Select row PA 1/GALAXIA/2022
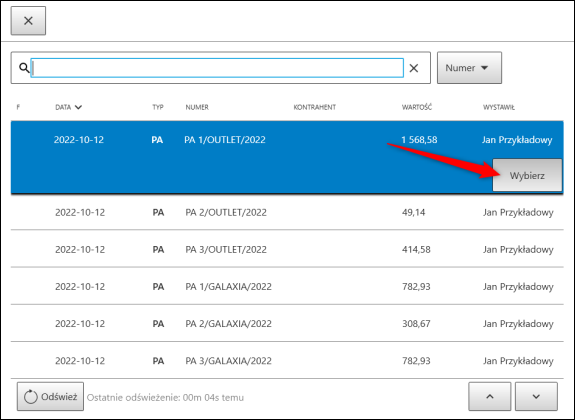Viewport: 575px width, 420px height. (287, 286)
